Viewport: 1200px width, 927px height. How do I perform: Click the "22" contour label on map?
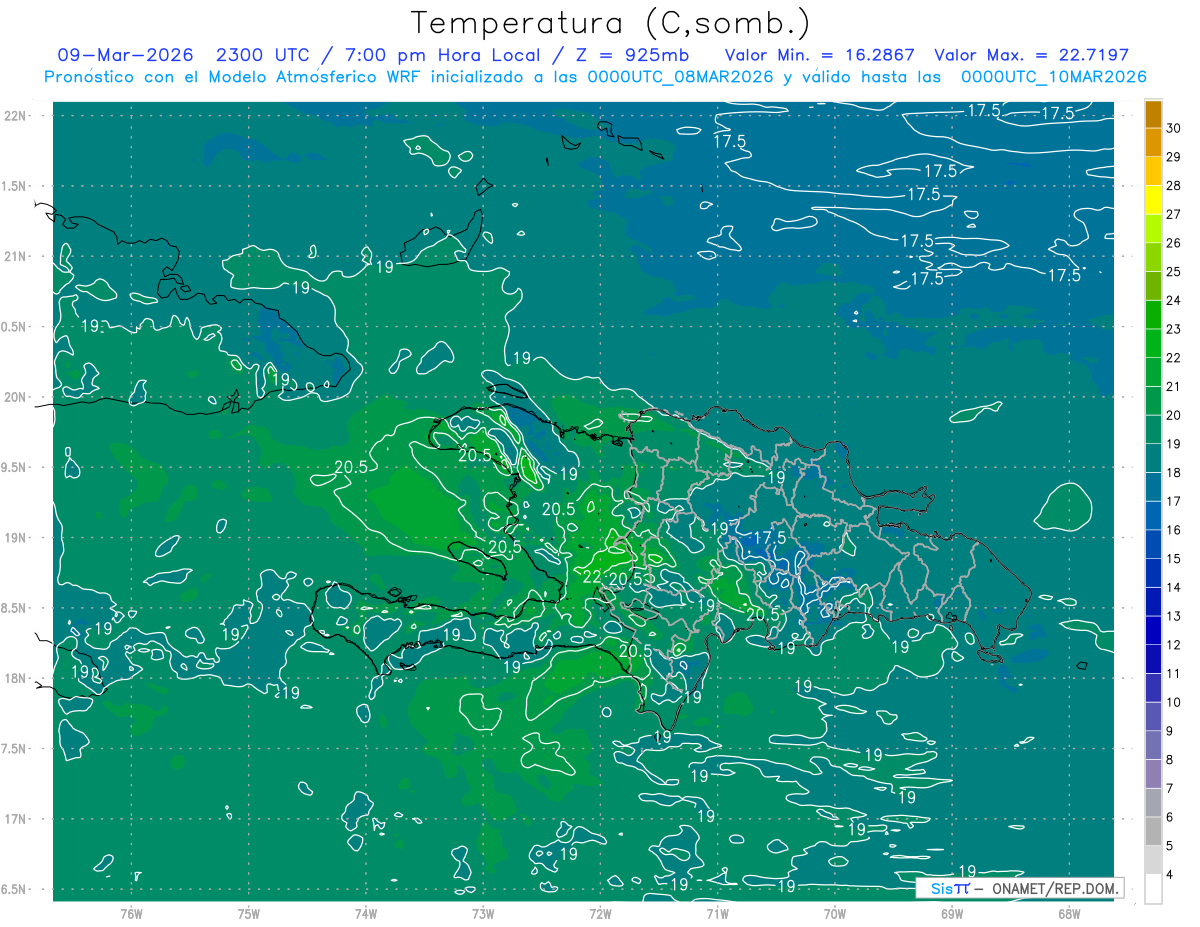[x=592, y=577]
